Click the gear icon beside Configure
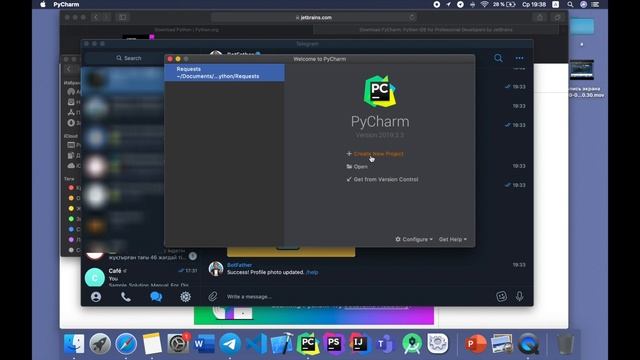This screenshot has height=360, width=640. tap(398, 239)
